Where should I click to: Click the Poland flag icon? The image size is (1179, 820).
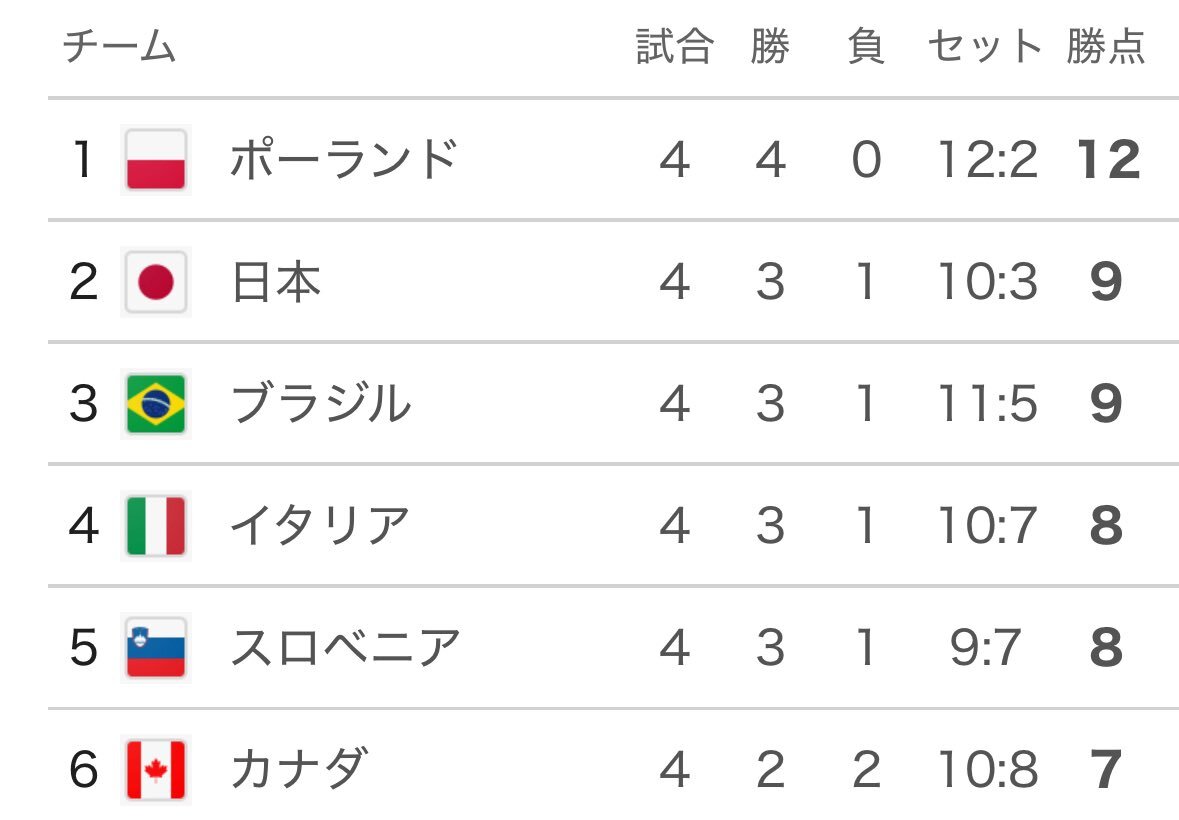pyautogui.click(x=156, y=159)
